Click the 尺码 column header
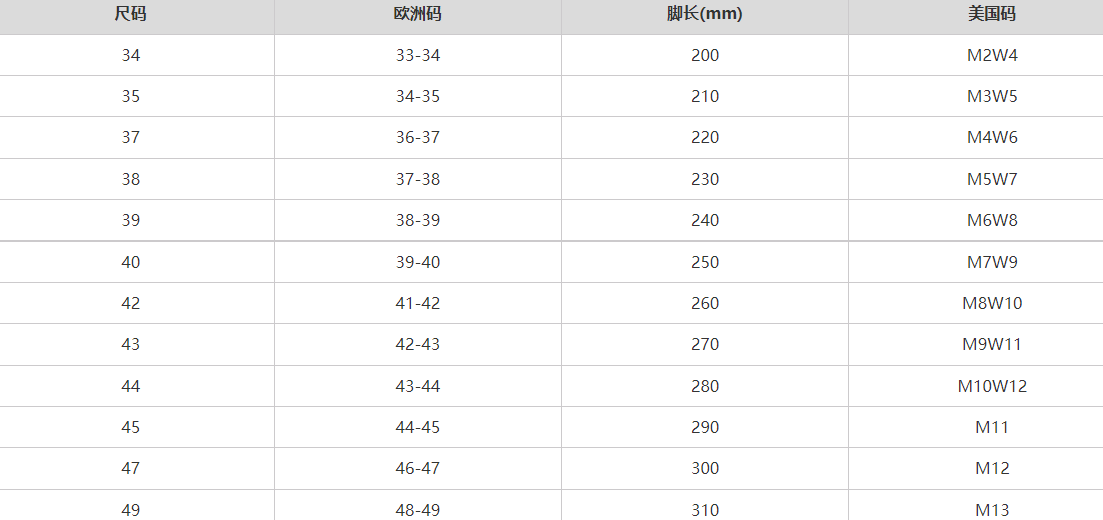The image size is (1103, 520). click(x=131, y=14)
